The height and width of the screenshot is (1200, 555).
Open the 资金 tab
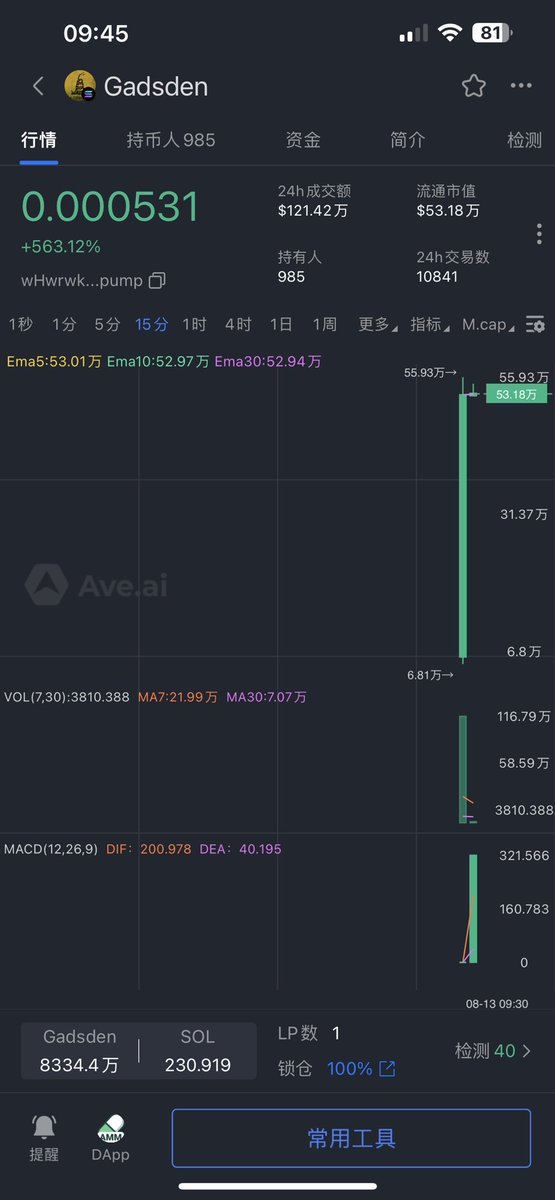[x=303, y=140]
